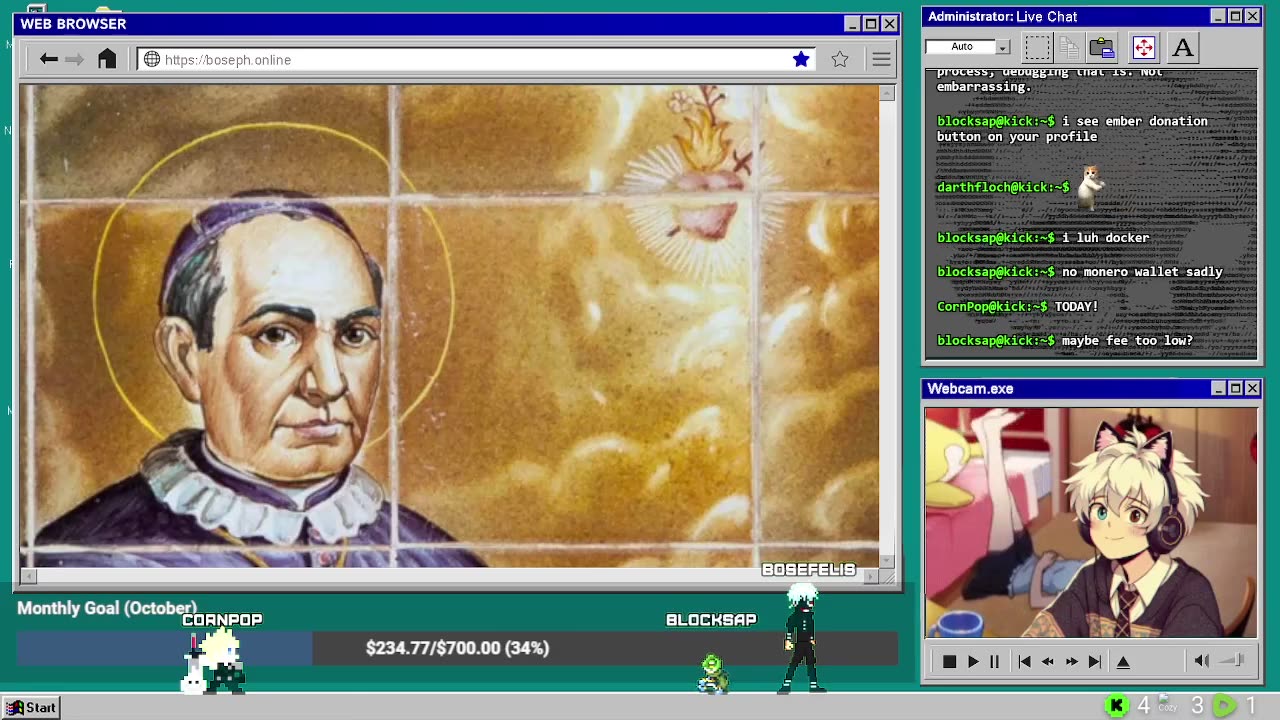The image size is (1280, 720).
Task: Click the monthly goal progress bar
Action: [457, 648]
